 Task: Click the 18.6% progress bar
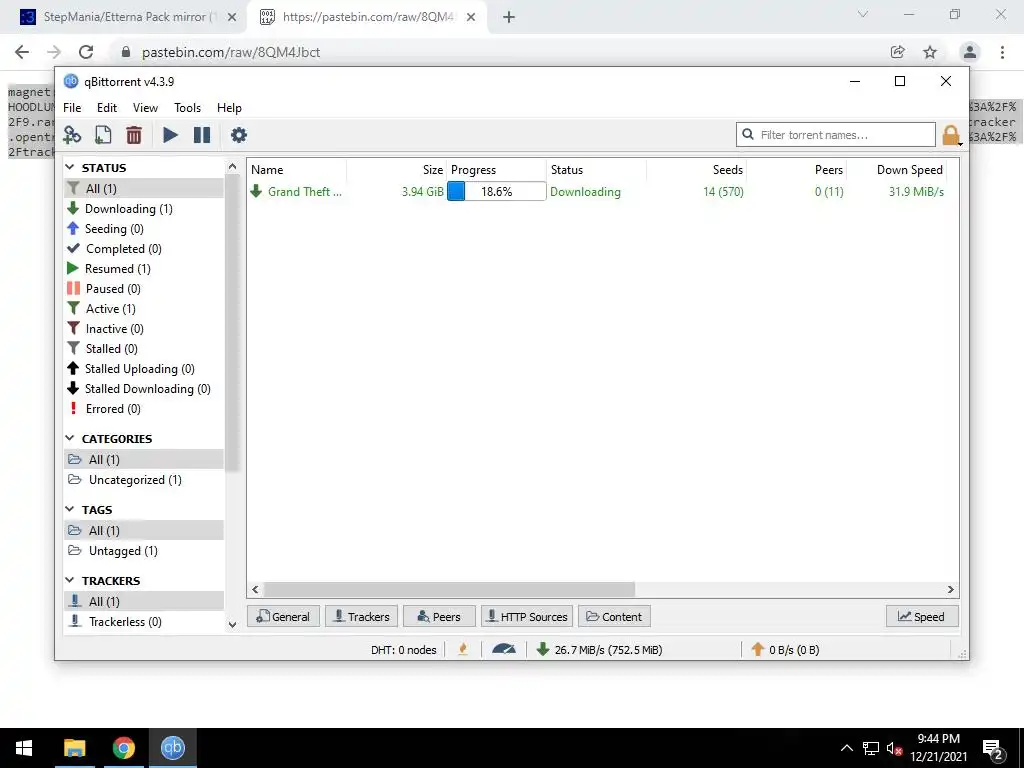tap(496, 191)
